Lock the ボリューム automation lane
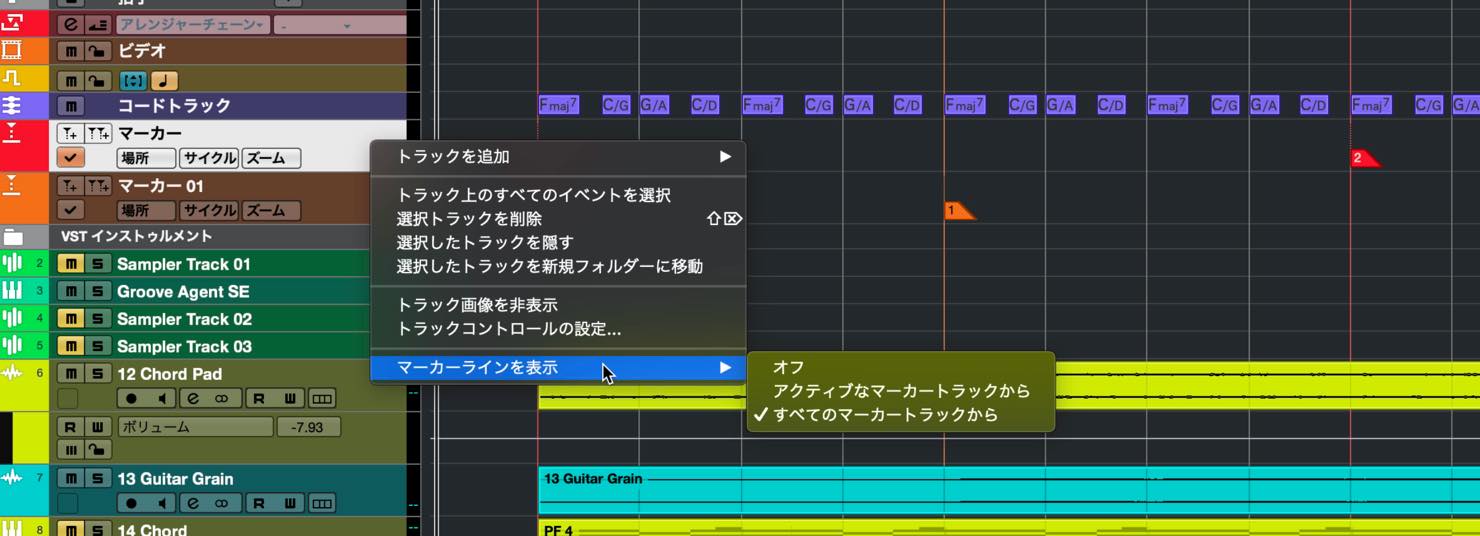 point(97,450)
